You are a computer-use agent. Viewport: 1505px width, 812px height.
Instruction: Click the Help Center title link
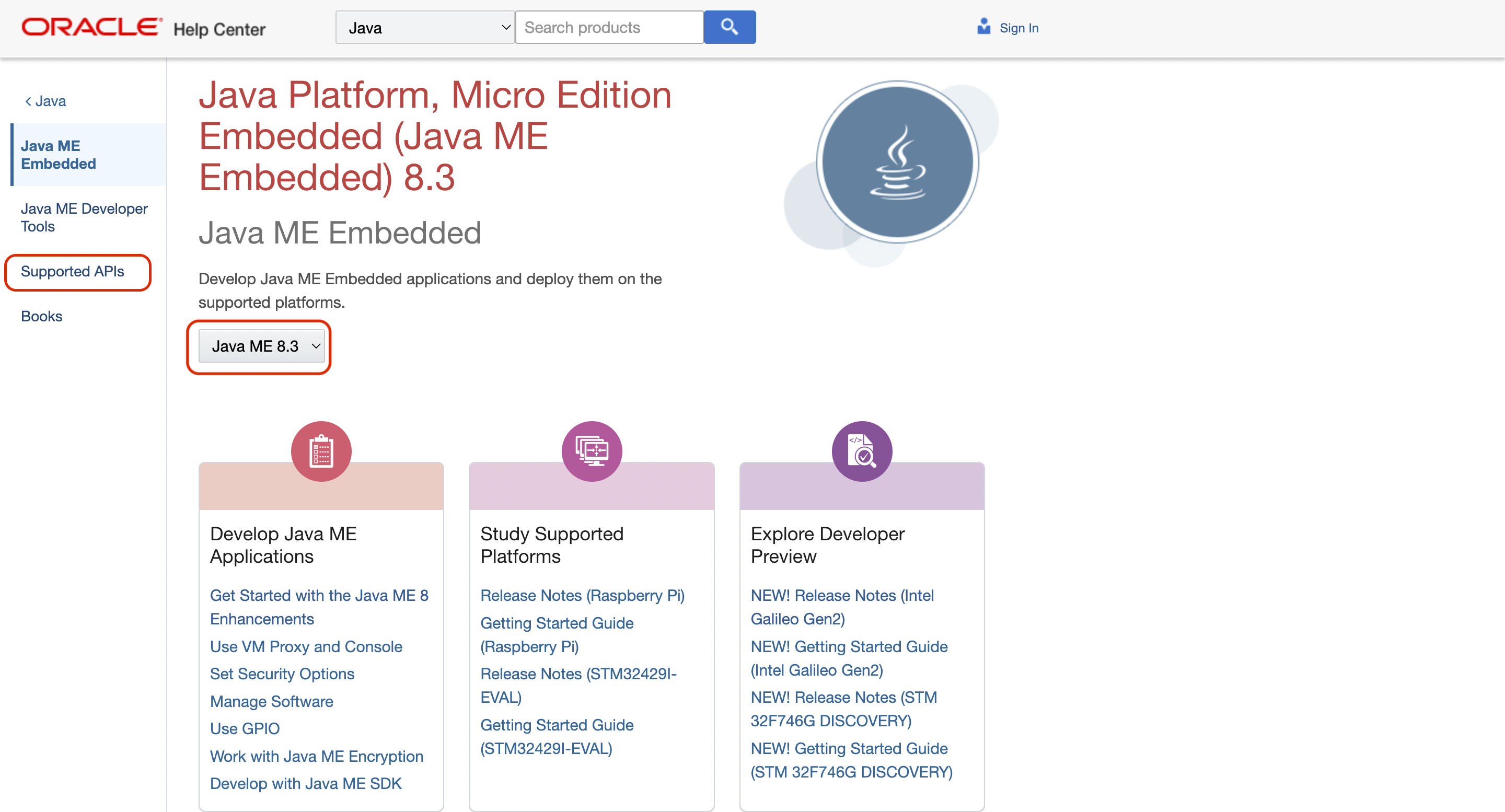219,29
